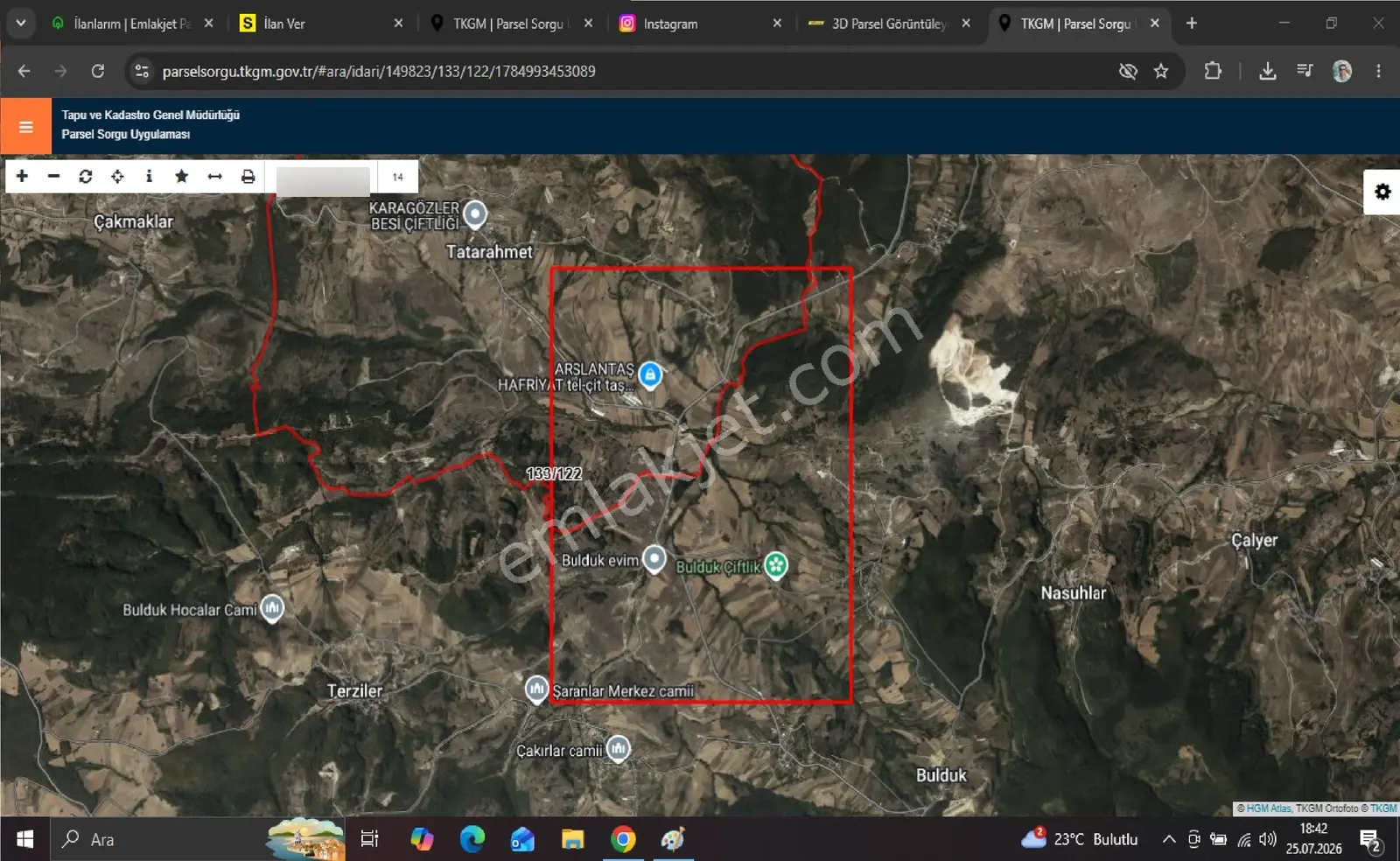This screenshot has width=1400, height=861.
Task: Click the Bulduk Hocalar Cami marker
Action: 272,607
